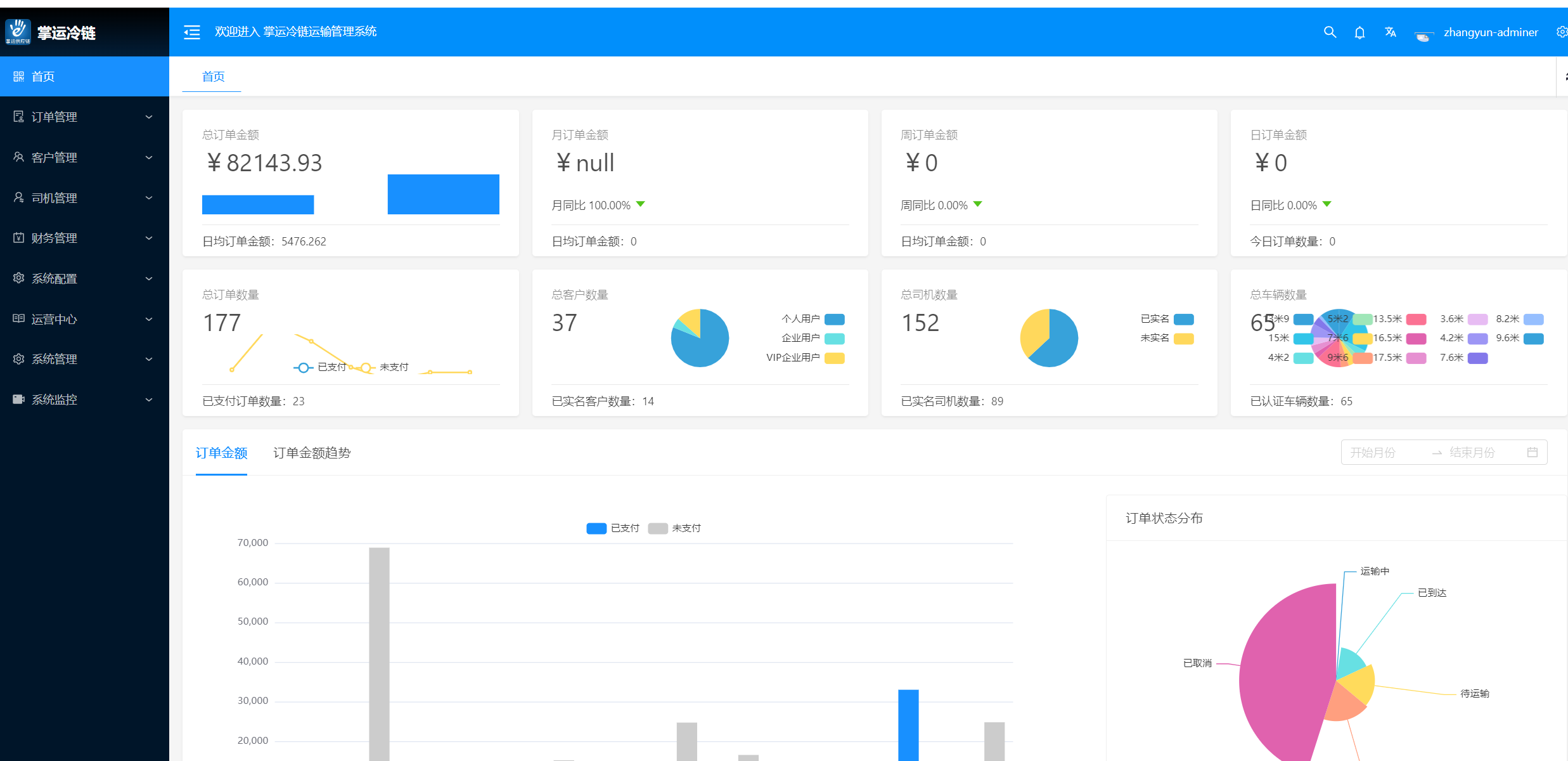Select 首页 in the sidebar
This screenshot has height=761, width=1568.
click(x=43, y=77)
